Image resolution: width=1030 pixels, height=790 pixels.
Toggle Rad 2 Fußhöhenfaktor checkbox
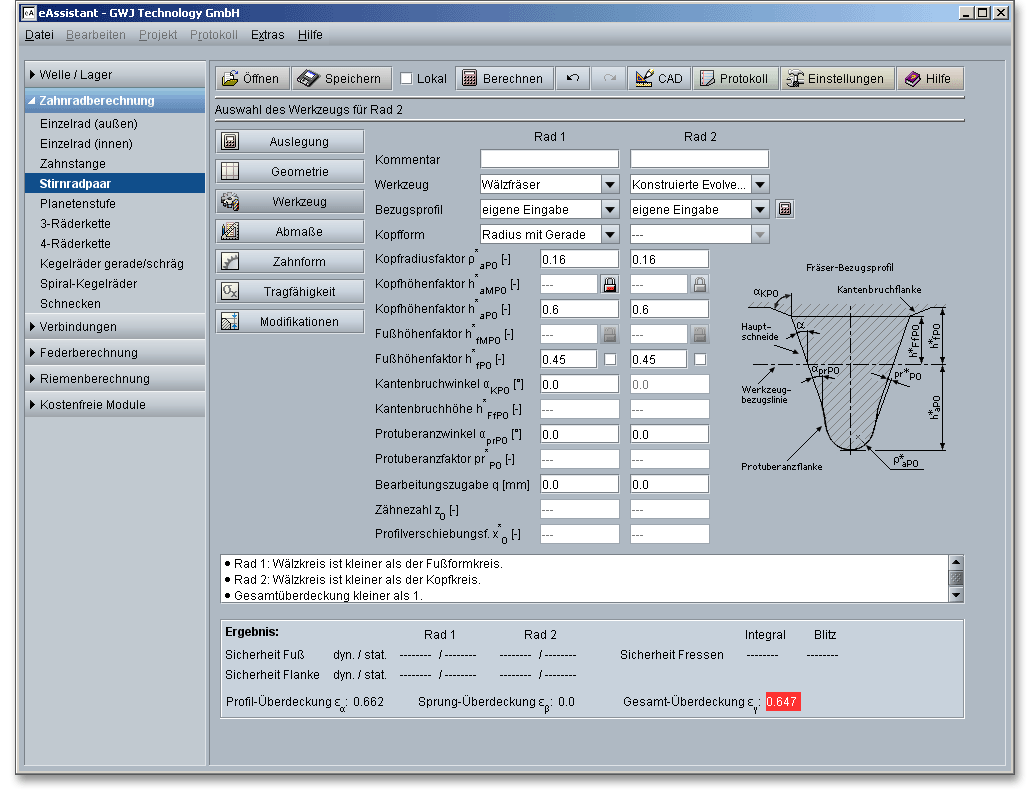click(700, 359)
